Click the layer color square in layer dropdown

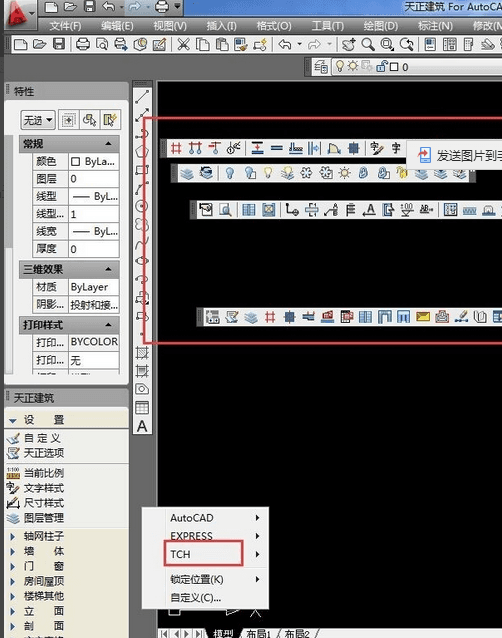394,67
